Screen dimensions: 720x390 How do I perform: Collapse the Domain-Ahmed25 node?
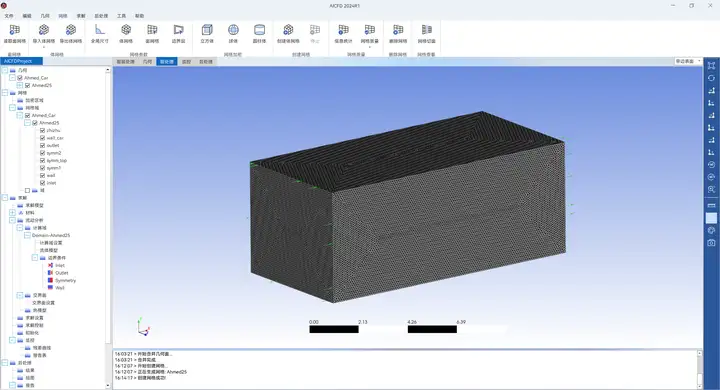click(x=27, y=235)
